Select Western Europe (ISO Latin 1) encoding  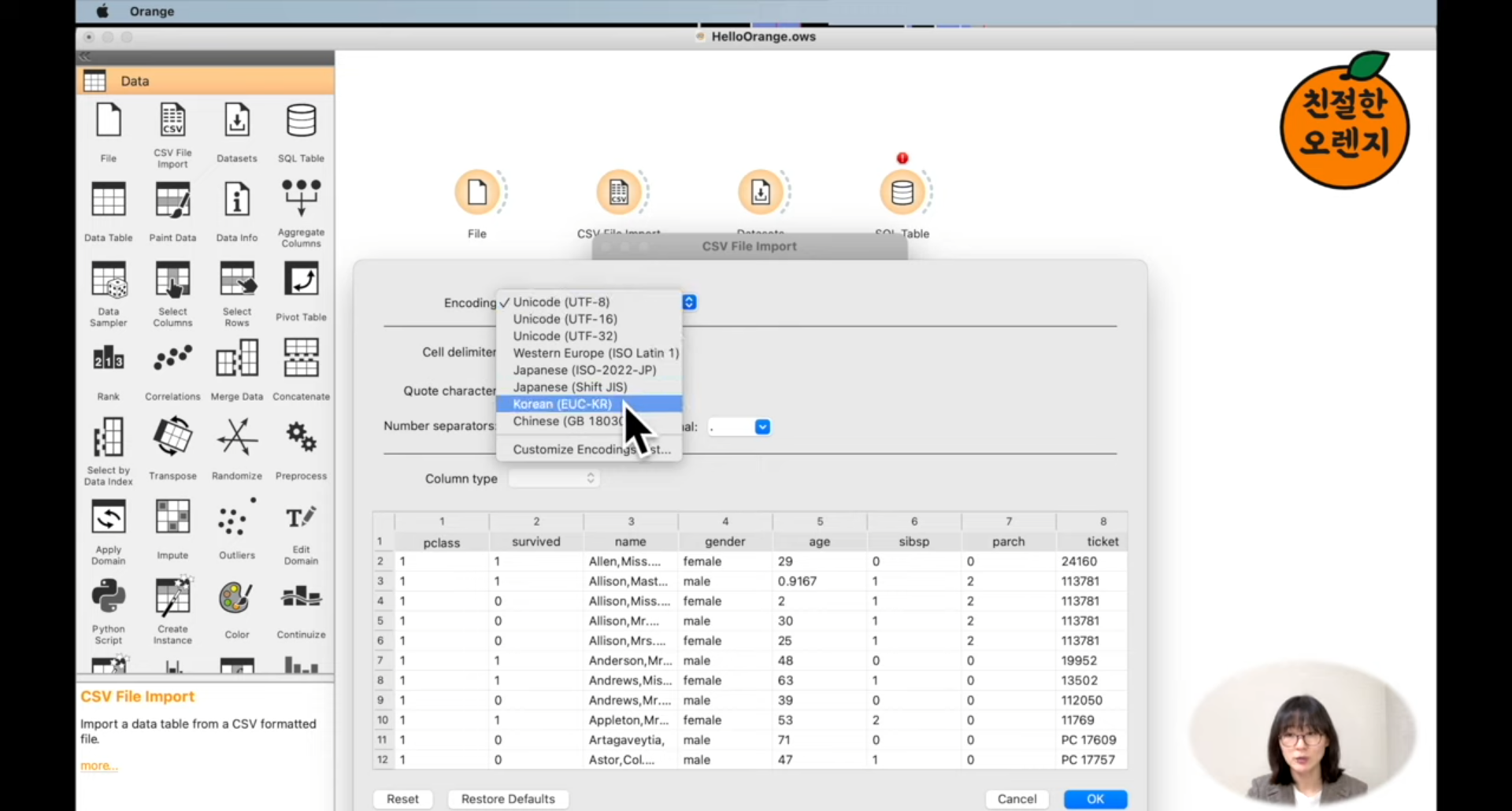tap(589, 353)
